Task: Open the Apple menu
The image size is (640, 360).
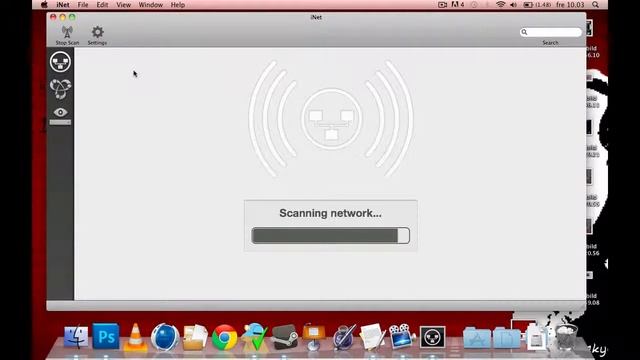Action: [44, 5]
